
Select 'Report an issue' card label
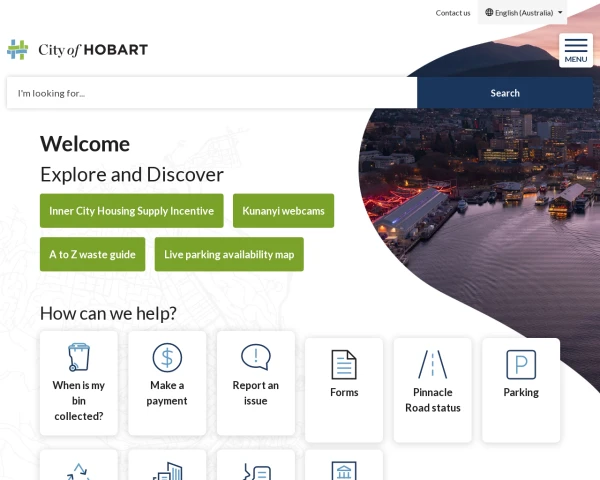coord(256,393)
